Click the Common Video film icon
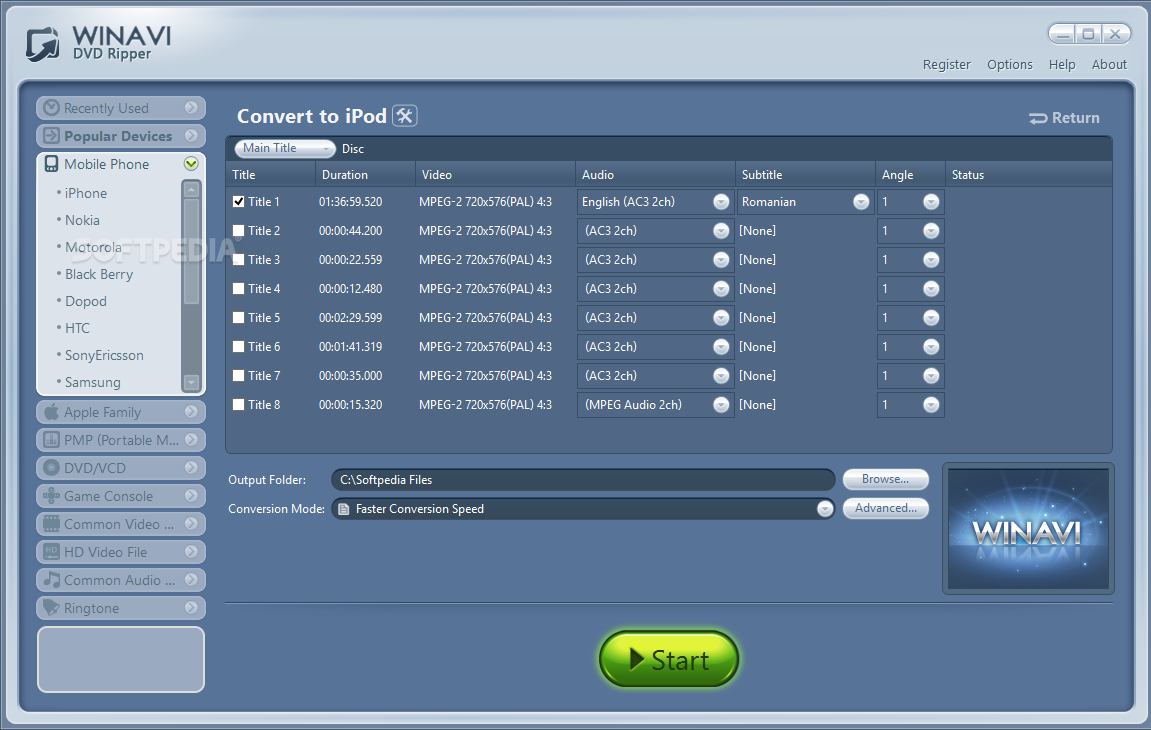This screenshot has height=730, width=1151. (51, 524)
